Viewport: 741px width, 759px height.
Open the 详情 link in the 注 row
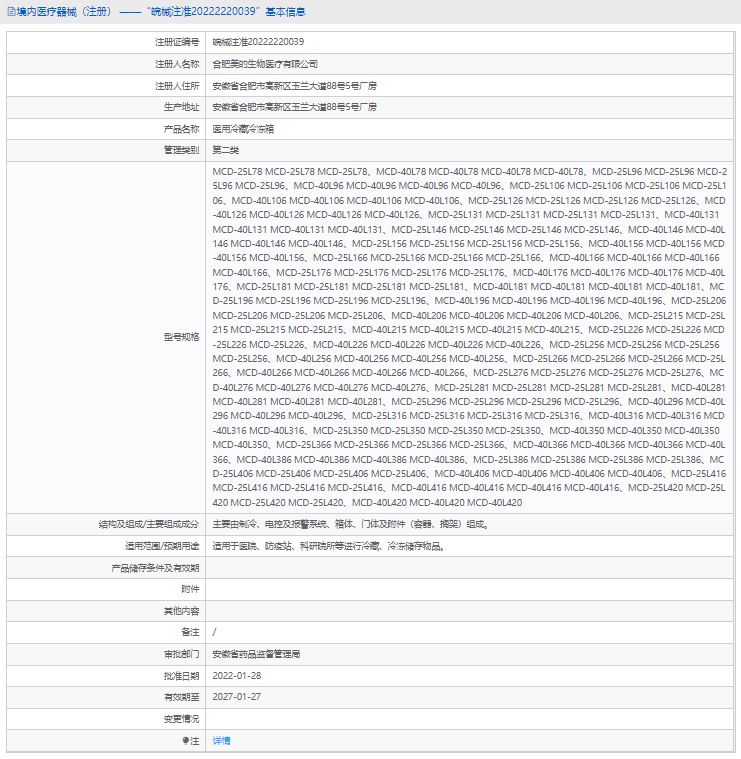click(x=221, y=741)
